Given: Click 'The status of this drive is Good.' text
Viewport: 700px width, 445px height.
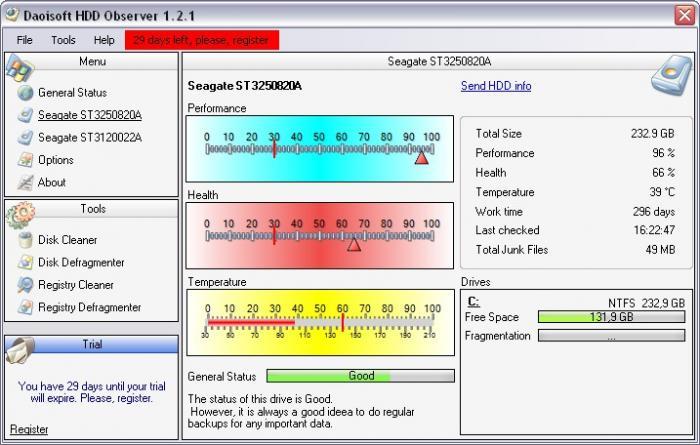Looking at the screenshot, I should [x=260, y=399].
